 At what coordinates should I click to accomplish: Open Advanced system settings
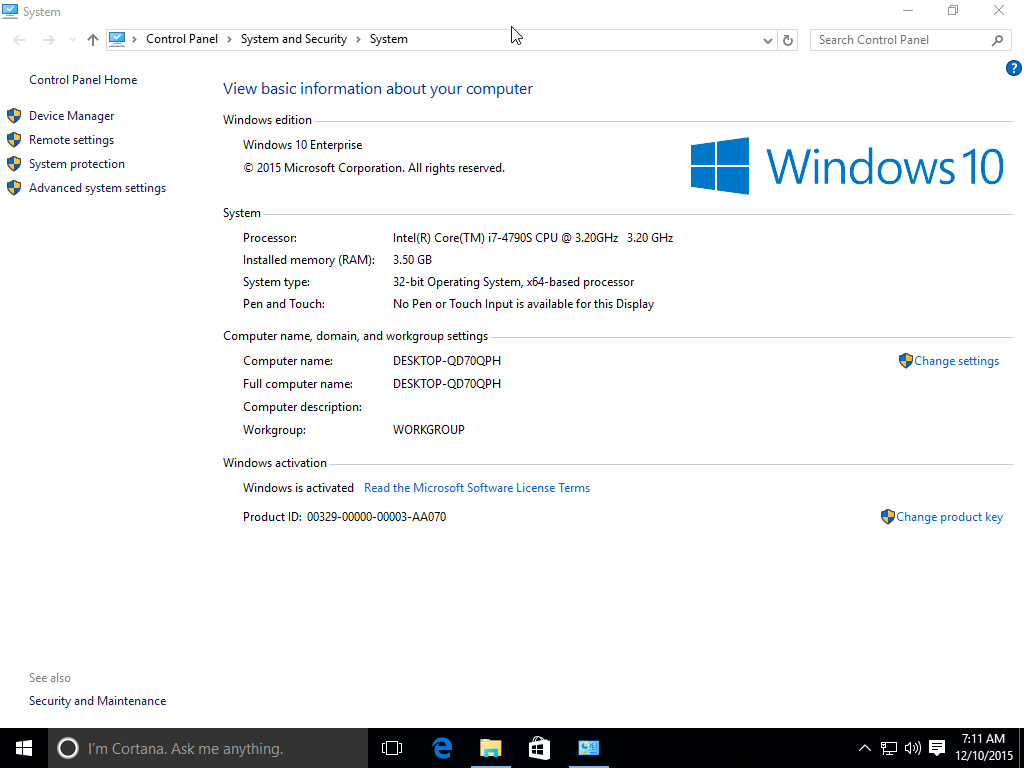pyautogui.click(x=97, y=188)
